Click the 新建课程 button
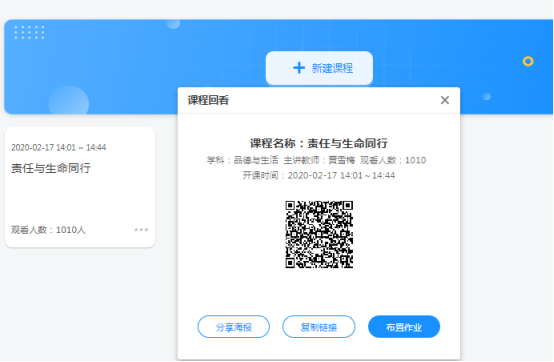This screenshot has width=554, height=362. pos(319,68)
